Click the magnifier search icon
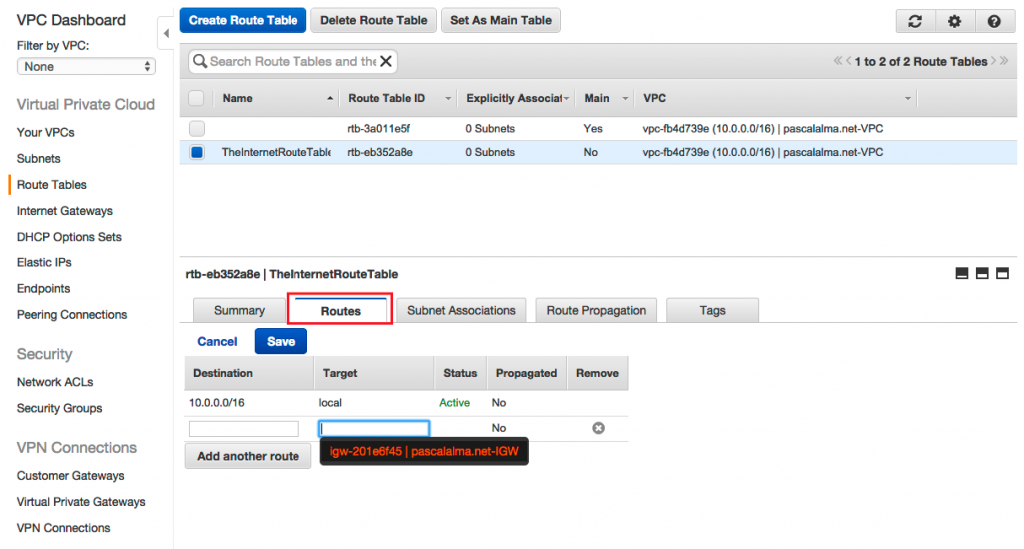Viewport: 1024px width, 549px height. click(200, 61)
